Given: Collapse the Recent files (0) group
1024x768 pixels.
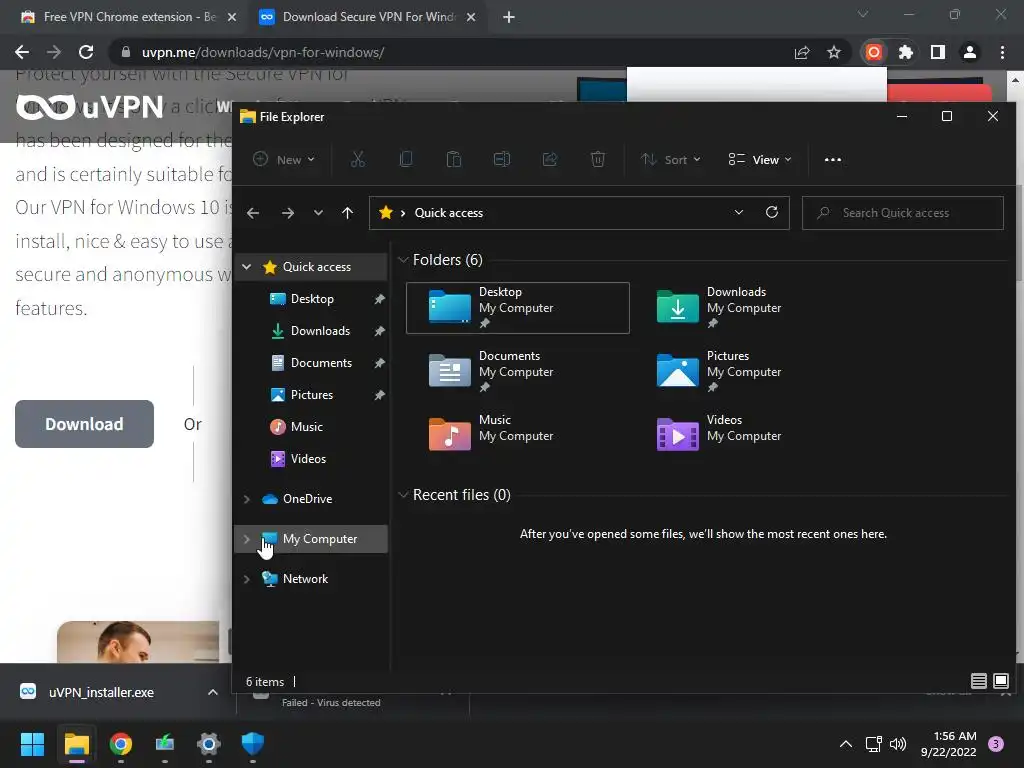Looking at the screenshot, I should 403,495.
